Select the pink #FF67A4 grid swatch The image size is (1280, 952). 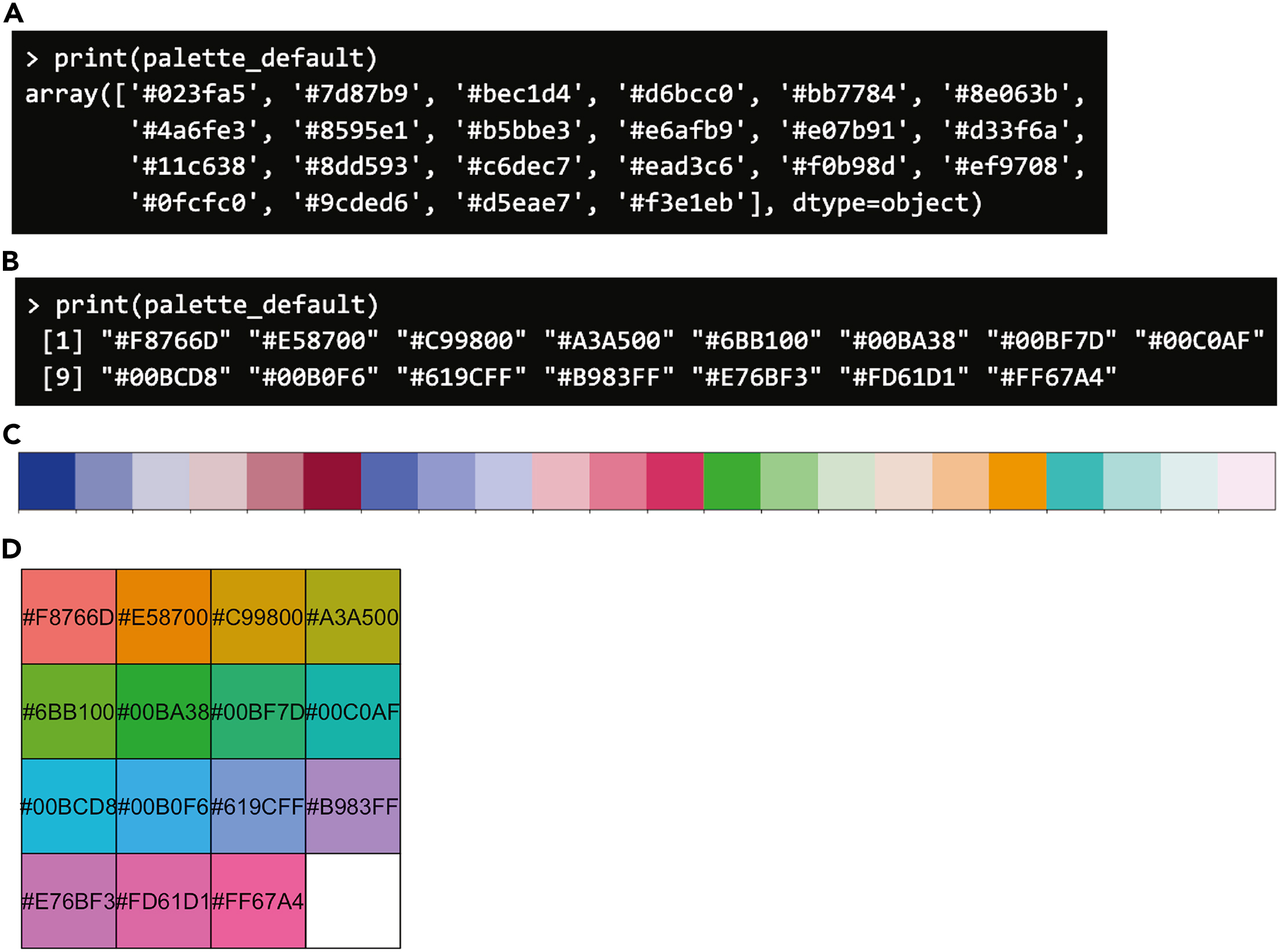click(x=258, y=901)
